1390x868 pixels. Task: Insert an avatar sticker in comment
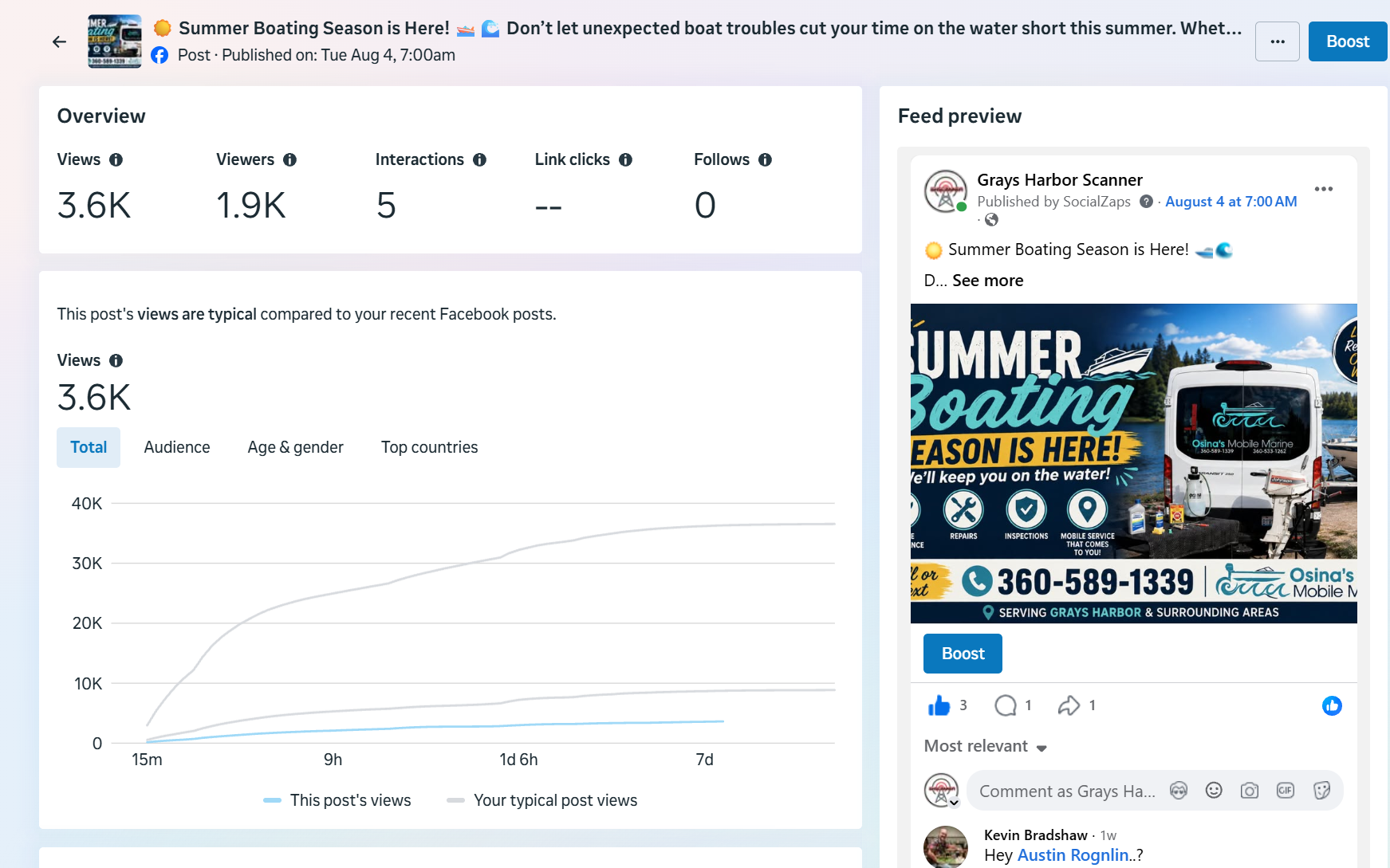point(1179,791)
